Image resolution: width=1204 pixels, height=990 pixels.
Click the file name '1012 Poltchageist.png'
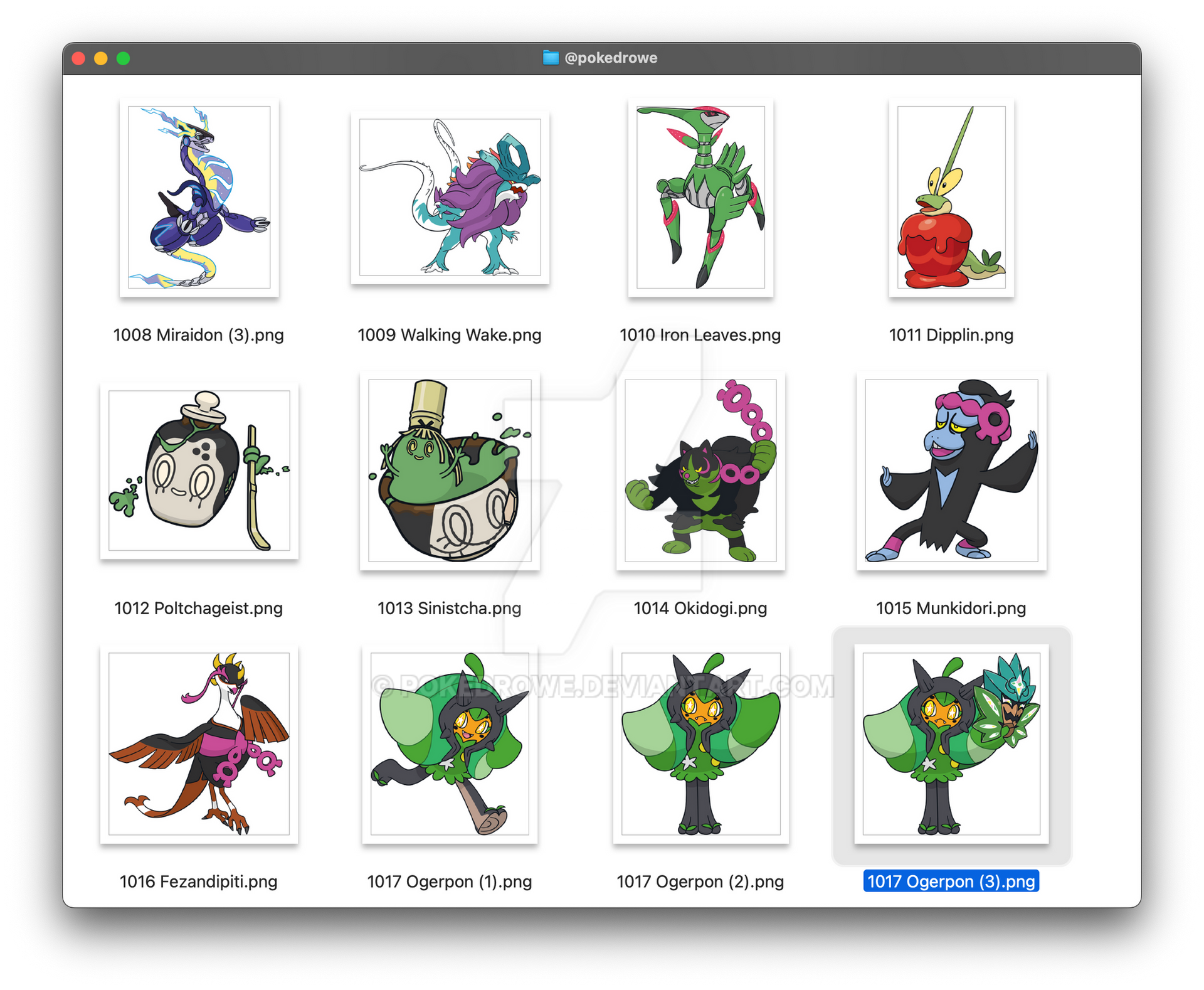click(x=198, y=609)
